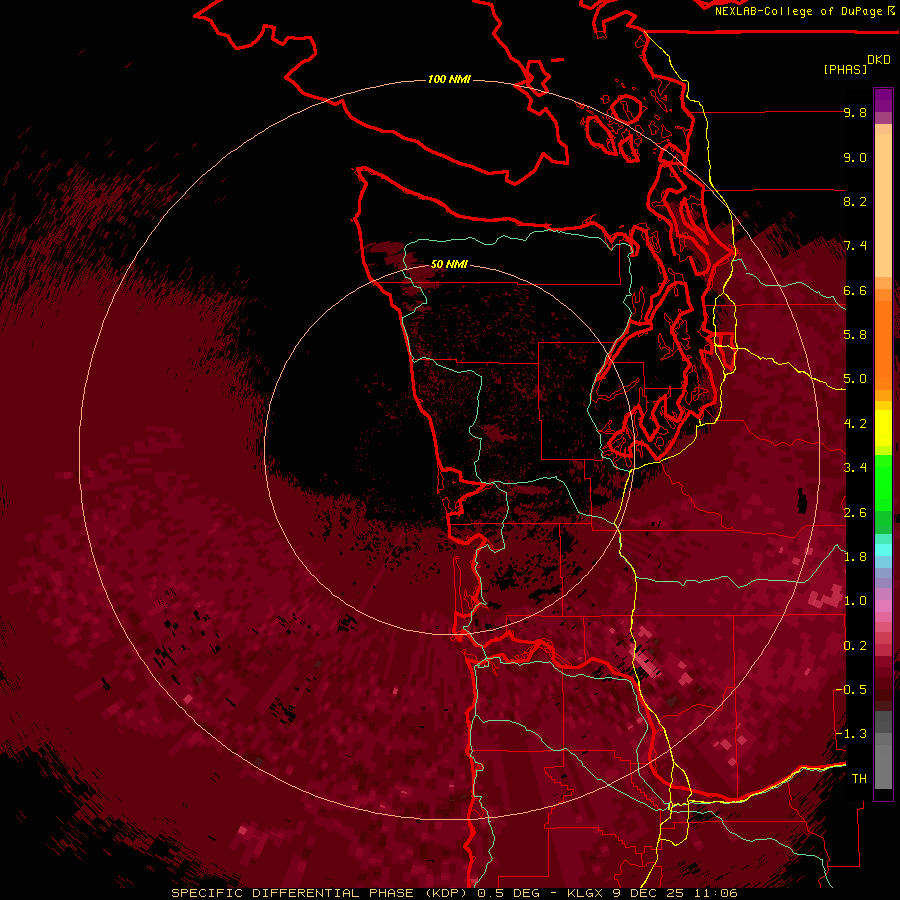The height and width of the screenshot is (900, 900).
Task: Click the 3.4 scale value label
Action: (855, 468)
